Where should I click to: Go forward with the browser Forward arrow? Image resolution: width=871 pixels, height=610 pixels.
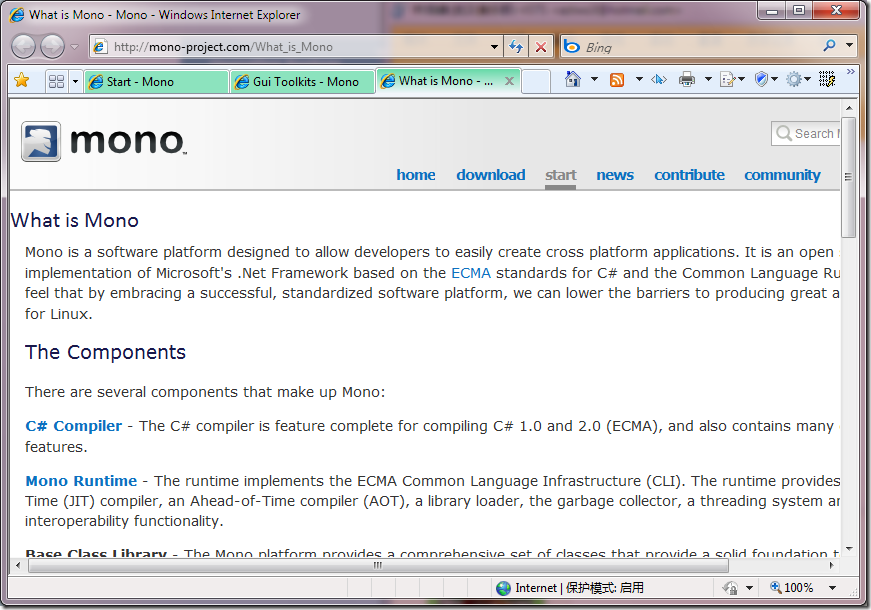(53, 47)
